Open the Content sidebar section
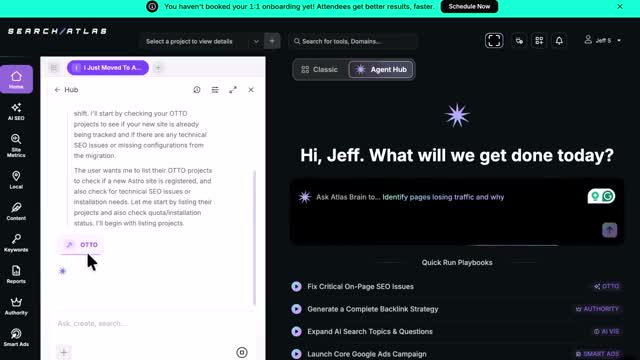This screenshot has height=360, width=640. tap(16, 211)
